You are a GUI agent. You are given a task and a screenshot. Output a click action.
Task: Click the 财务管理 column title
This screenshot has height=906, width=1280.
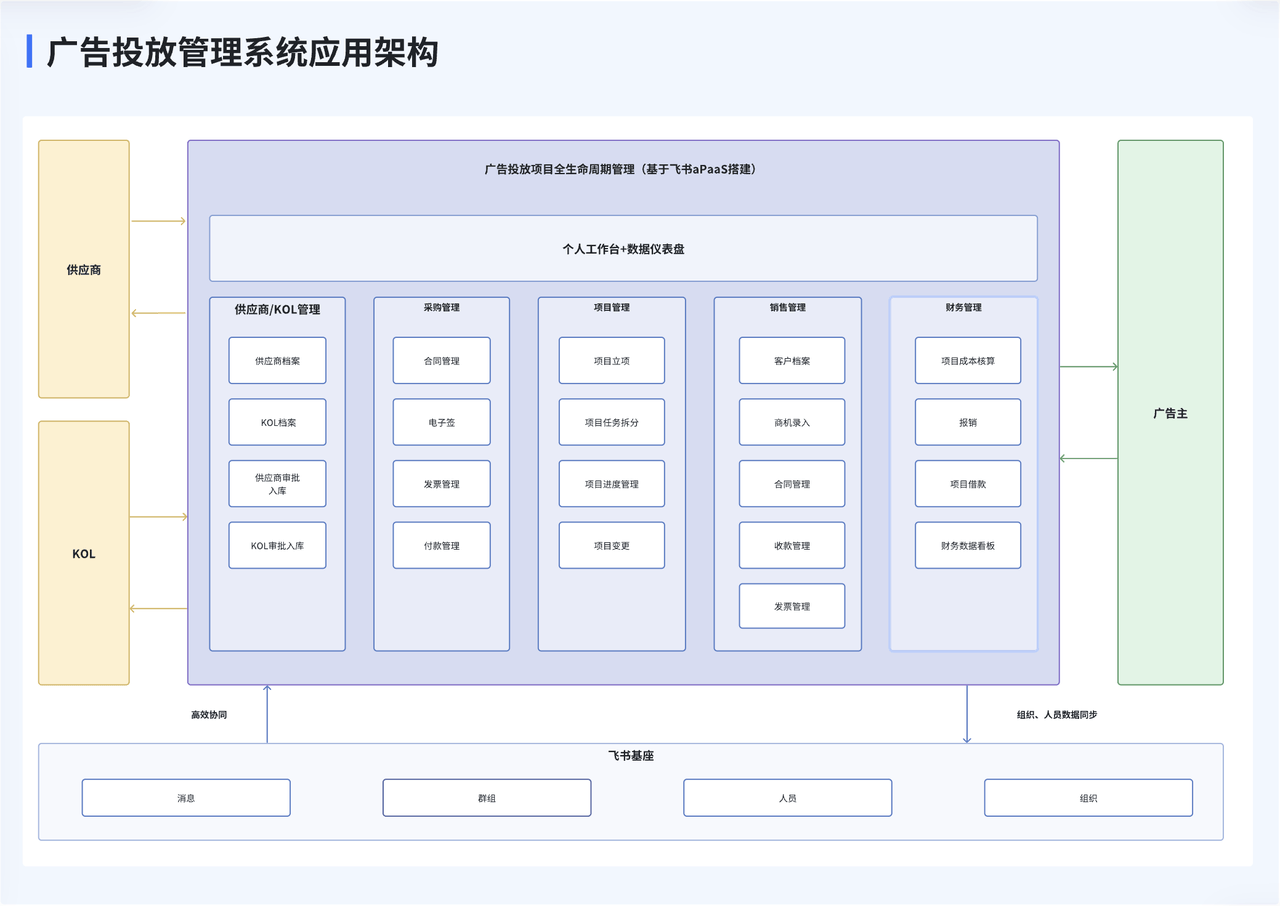tap(964, 307)
